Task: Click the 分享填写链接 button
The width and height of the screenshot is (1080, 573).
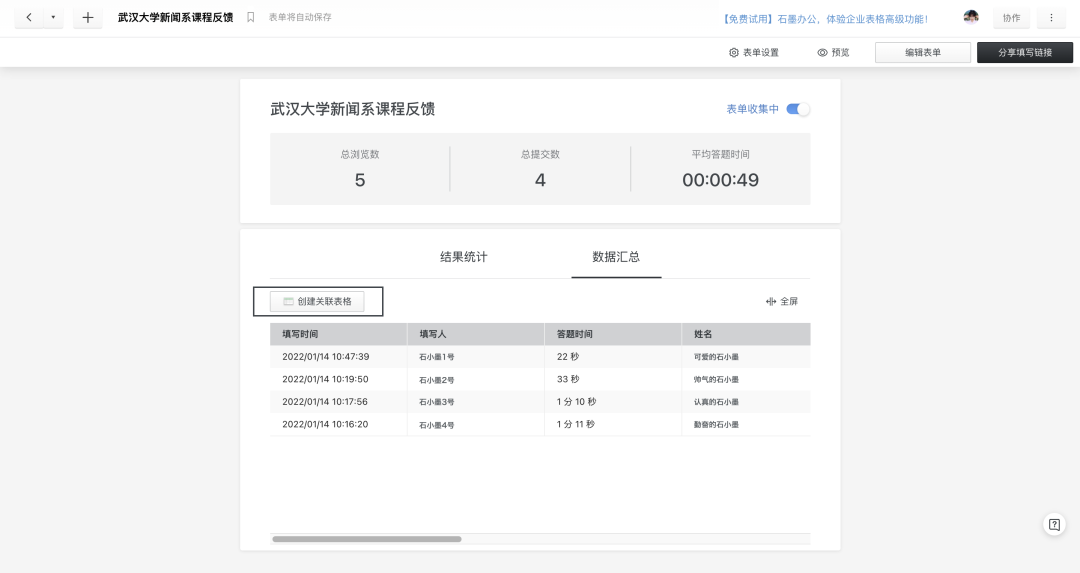Action: [x=1025, y=52]
